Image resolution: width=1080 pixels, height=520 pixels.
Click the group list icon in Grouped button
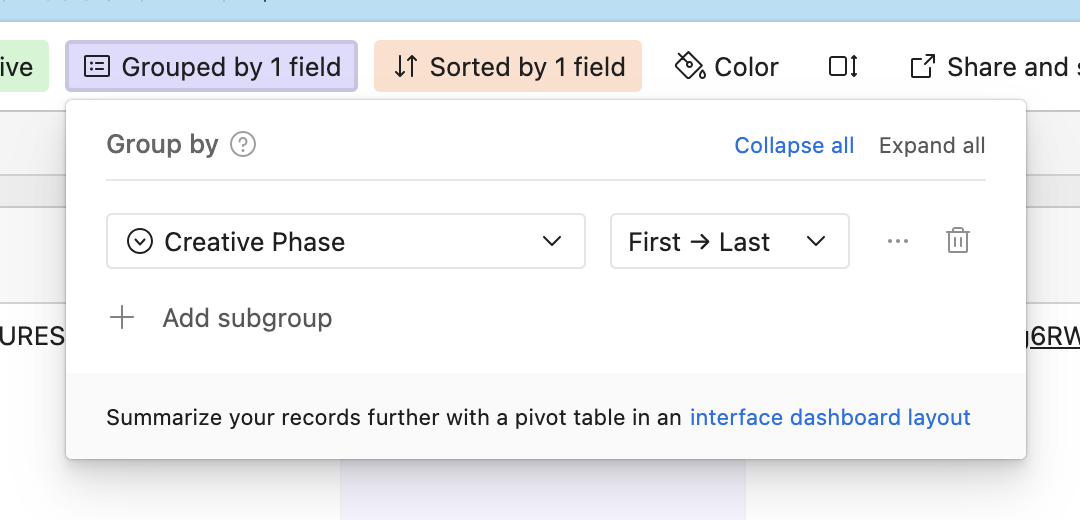97,67
